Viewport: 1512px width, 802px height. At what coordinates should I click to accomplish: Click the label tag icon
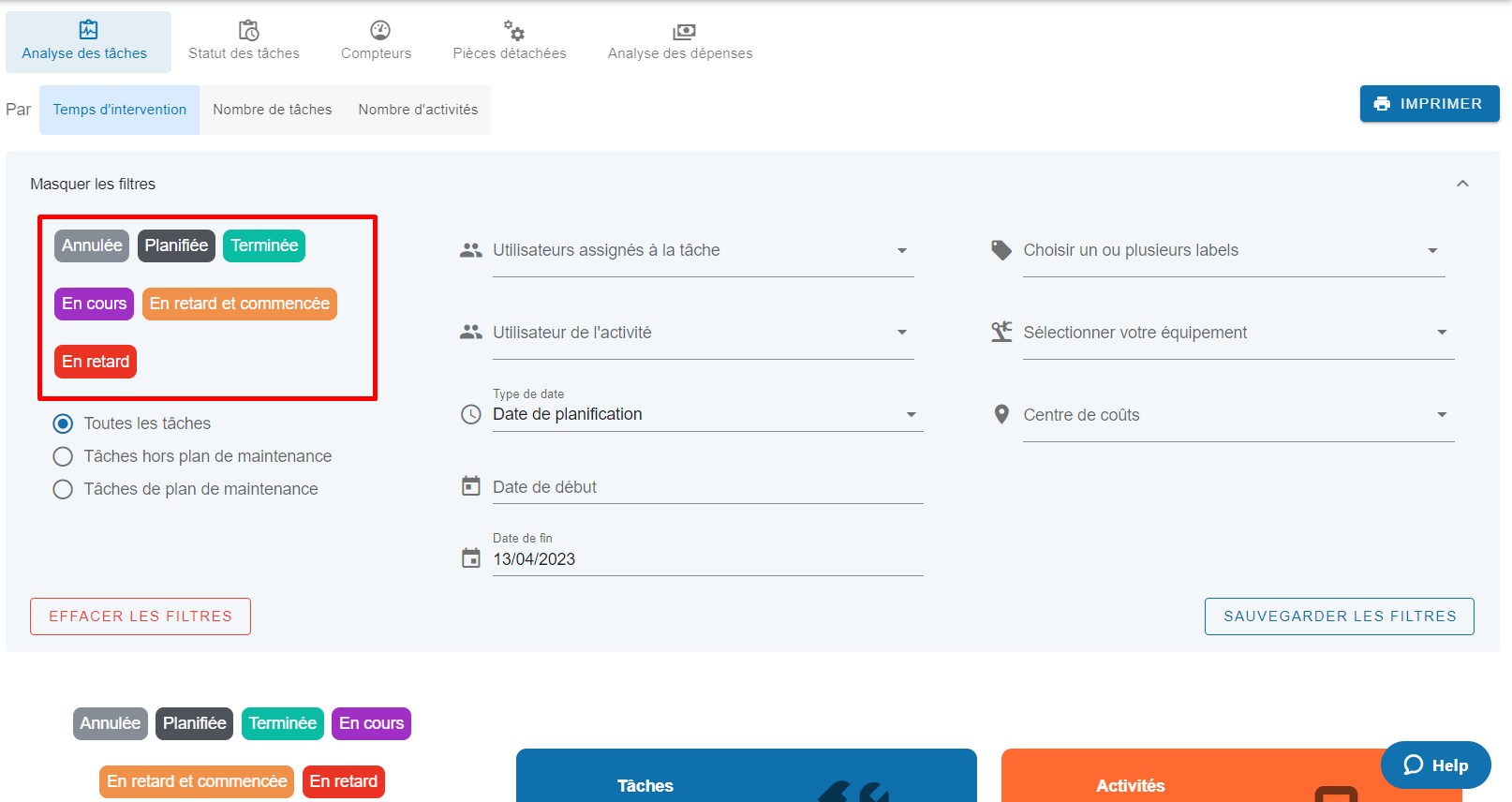pos(1001,250)
